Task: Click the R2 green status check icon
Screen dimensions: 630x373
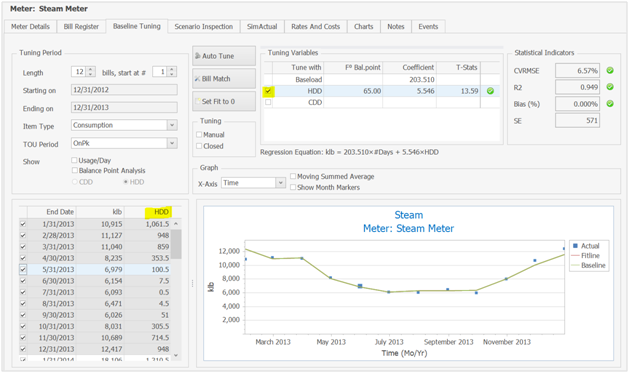Action: (x=610, y=87)
